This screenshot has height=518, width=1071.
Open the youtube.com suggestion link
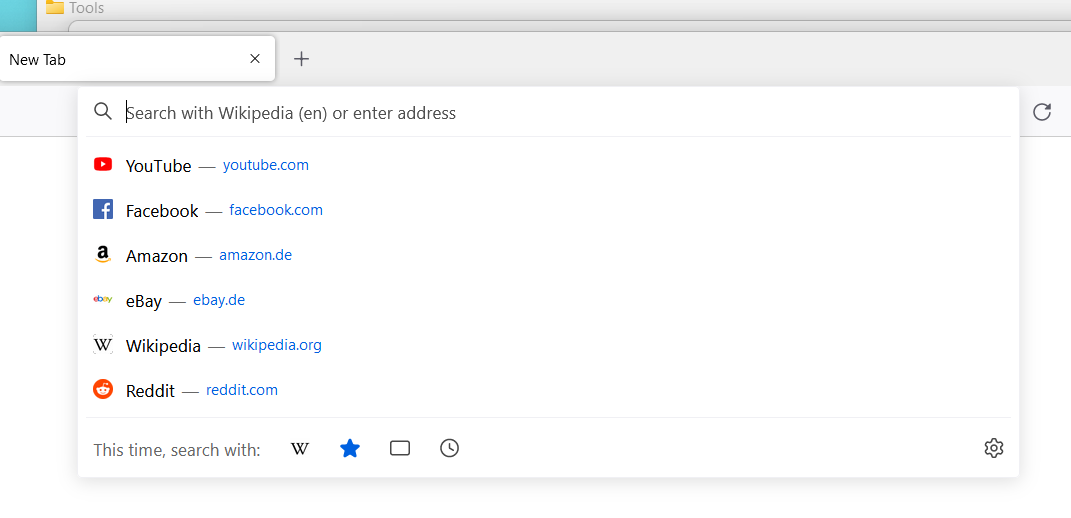pyautogui.click(x=266, y=165)
